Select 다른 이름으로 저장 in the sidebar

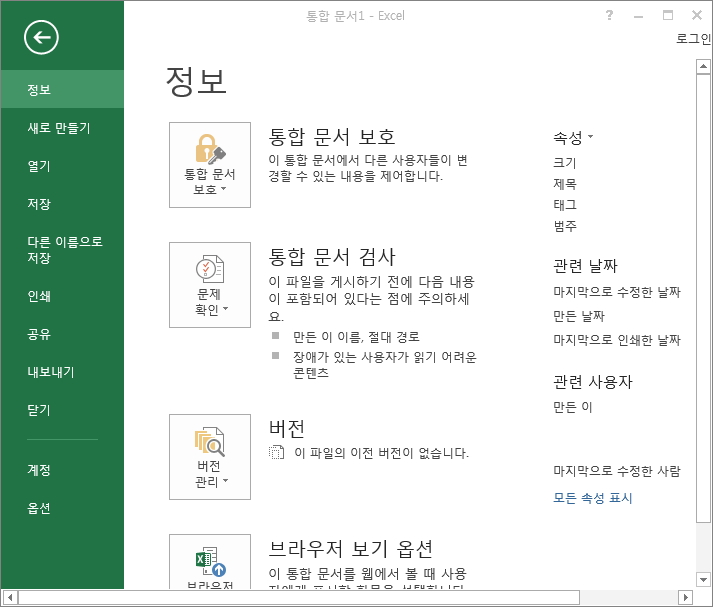[x=62, y=250]
